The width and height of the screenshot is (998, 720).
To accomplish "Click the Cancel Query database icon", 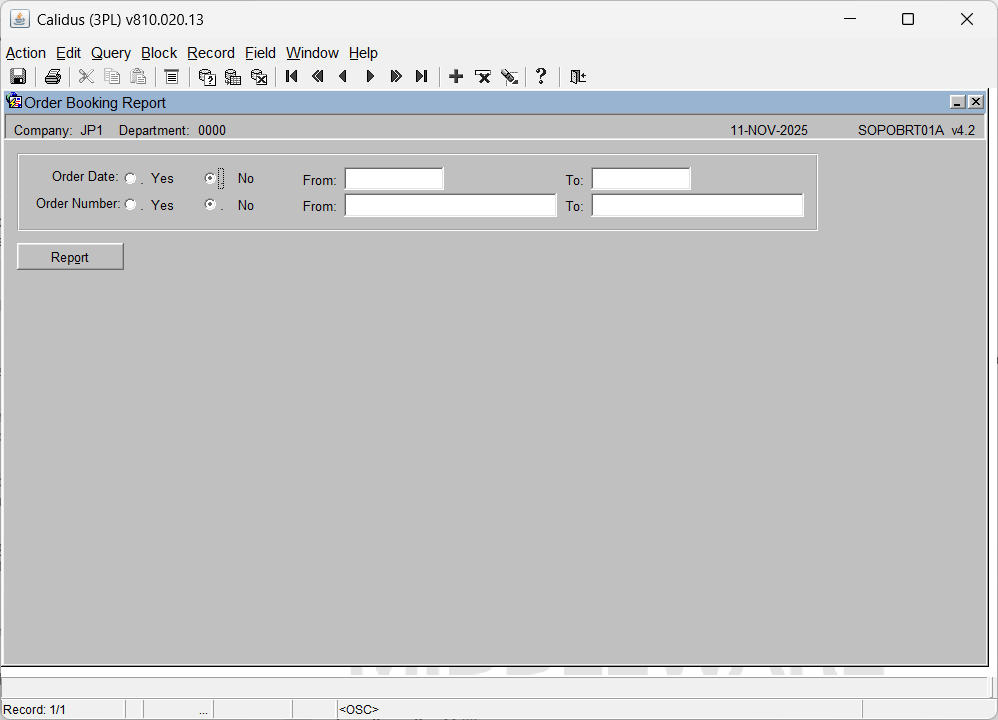I will [259, 77].
